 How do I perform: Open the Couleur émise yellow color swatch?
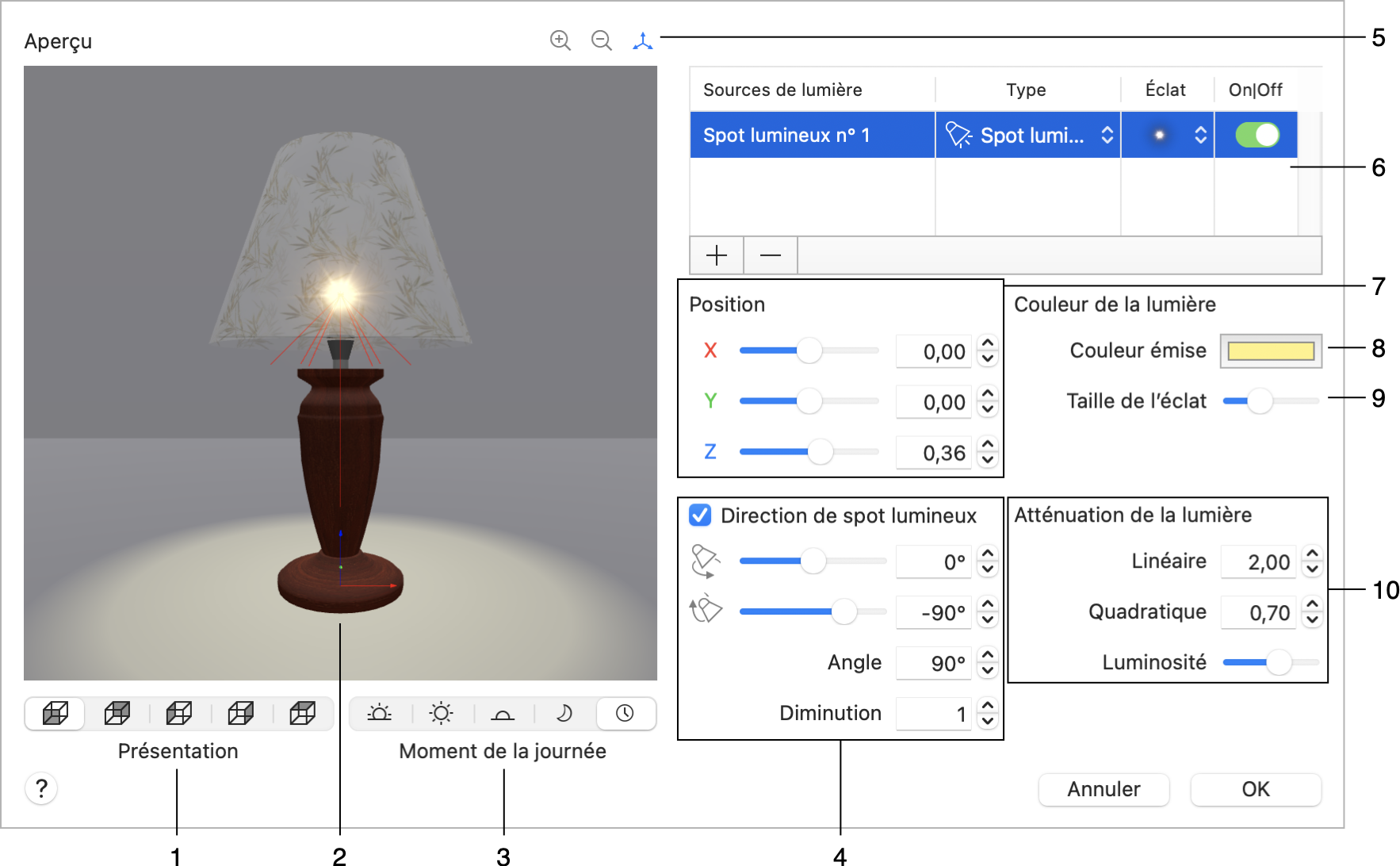point(1271,351)
